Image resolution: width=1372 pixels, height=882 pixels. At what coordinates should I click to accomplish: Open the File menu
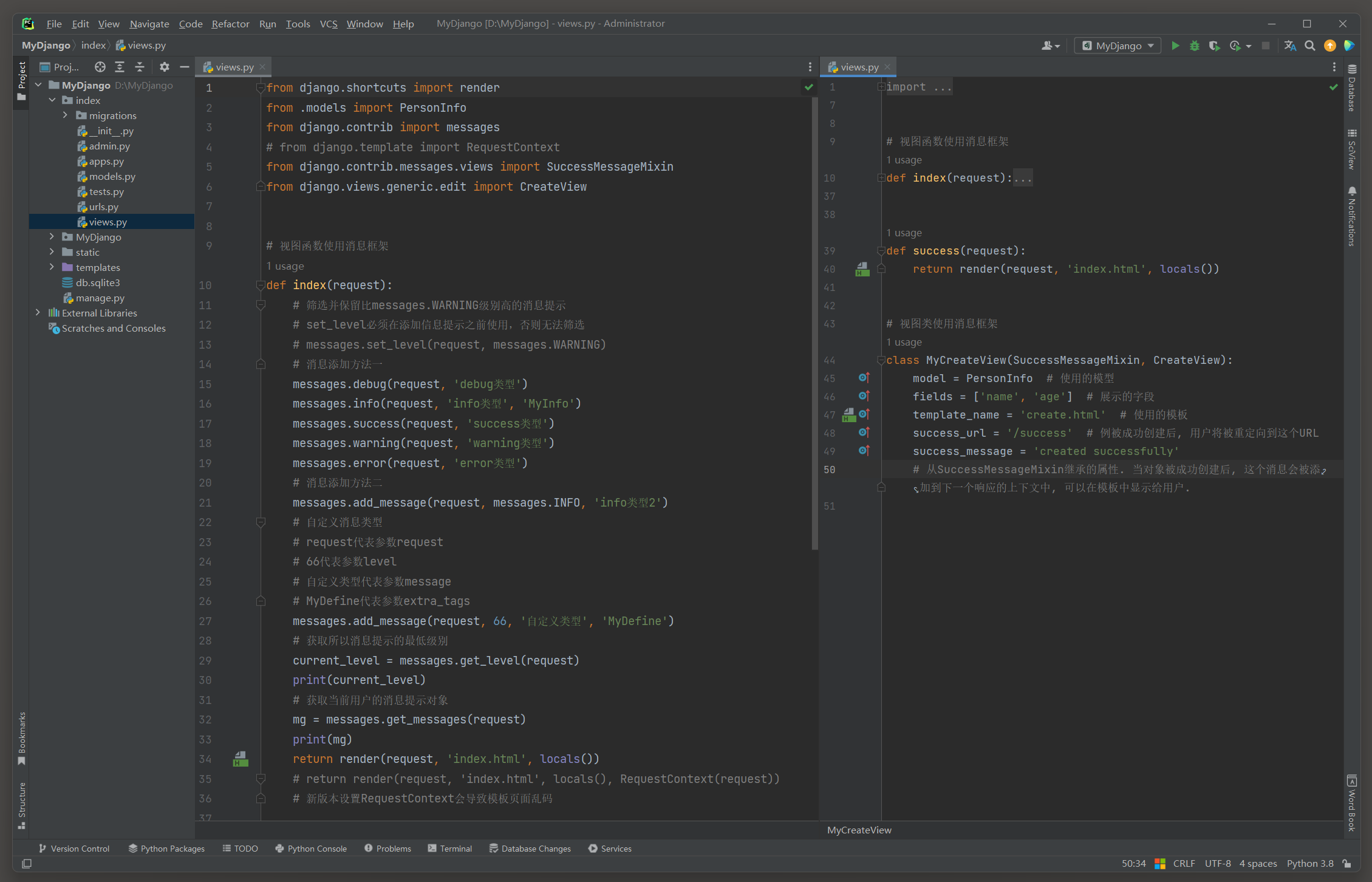click(54, 24)
